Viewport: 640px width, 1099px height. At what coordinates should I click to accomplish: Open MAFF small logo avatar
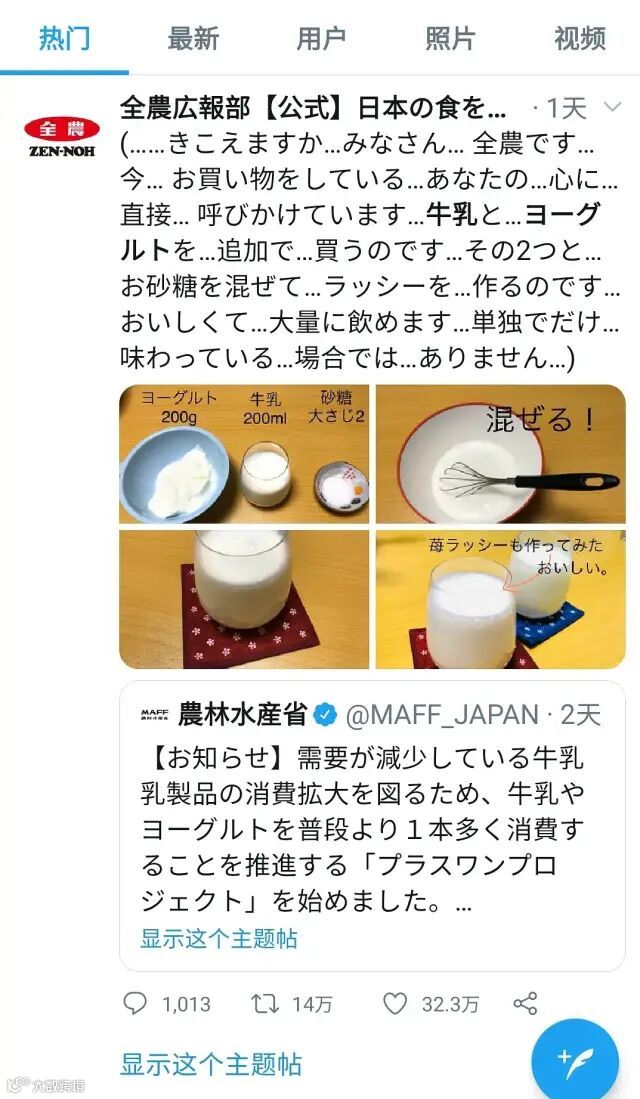click(x=154, y=715)
